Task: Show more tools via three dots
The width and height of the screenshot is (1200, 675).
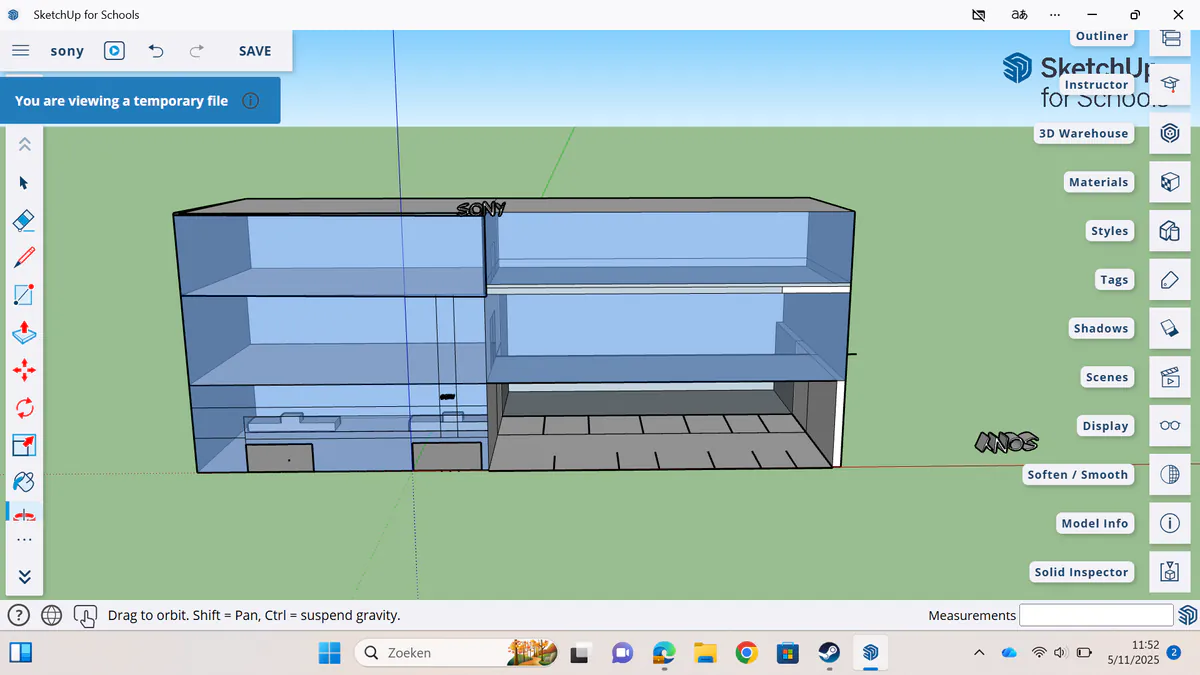Action: (25, 540)
